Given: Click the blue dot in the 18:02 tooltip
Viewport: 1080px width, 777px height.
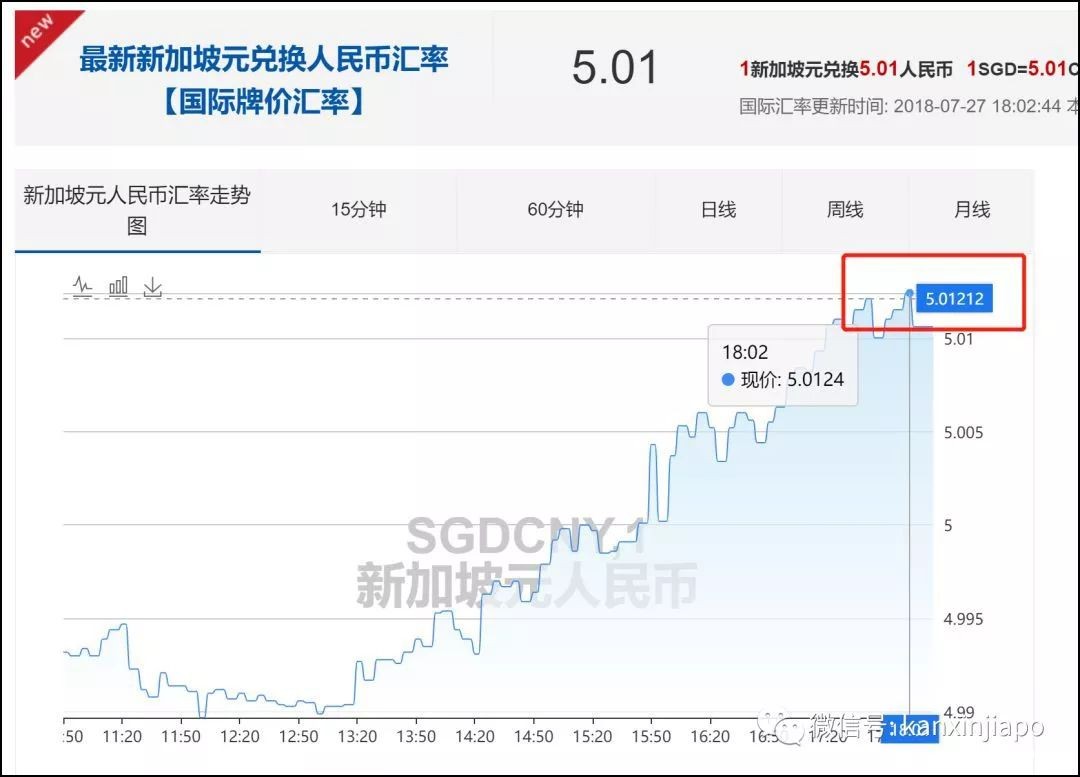Looking at the screenshot, I should coord(728,380).
